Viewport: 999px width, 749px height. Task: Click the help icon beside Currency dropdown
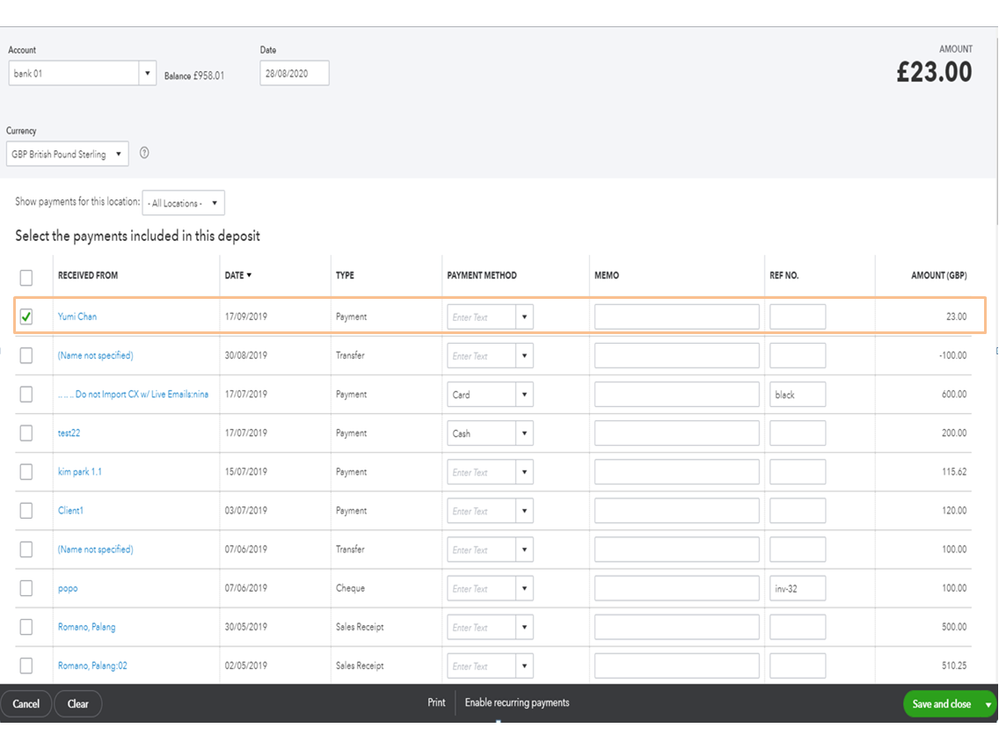coord(145,154)
